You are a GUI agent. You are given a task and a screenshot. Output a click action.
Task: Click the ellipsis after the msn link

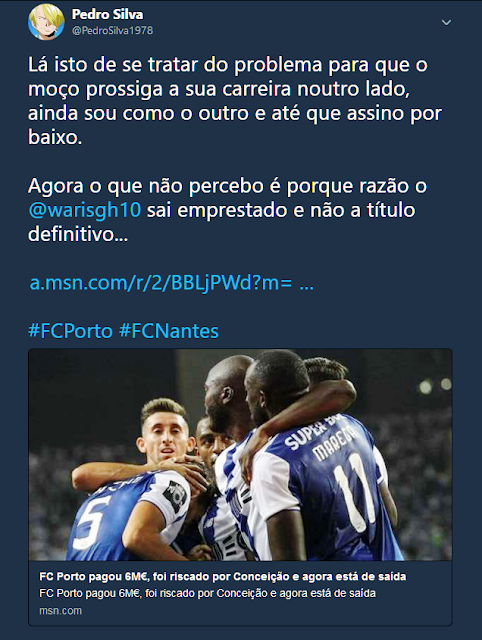tap(307, 283)
